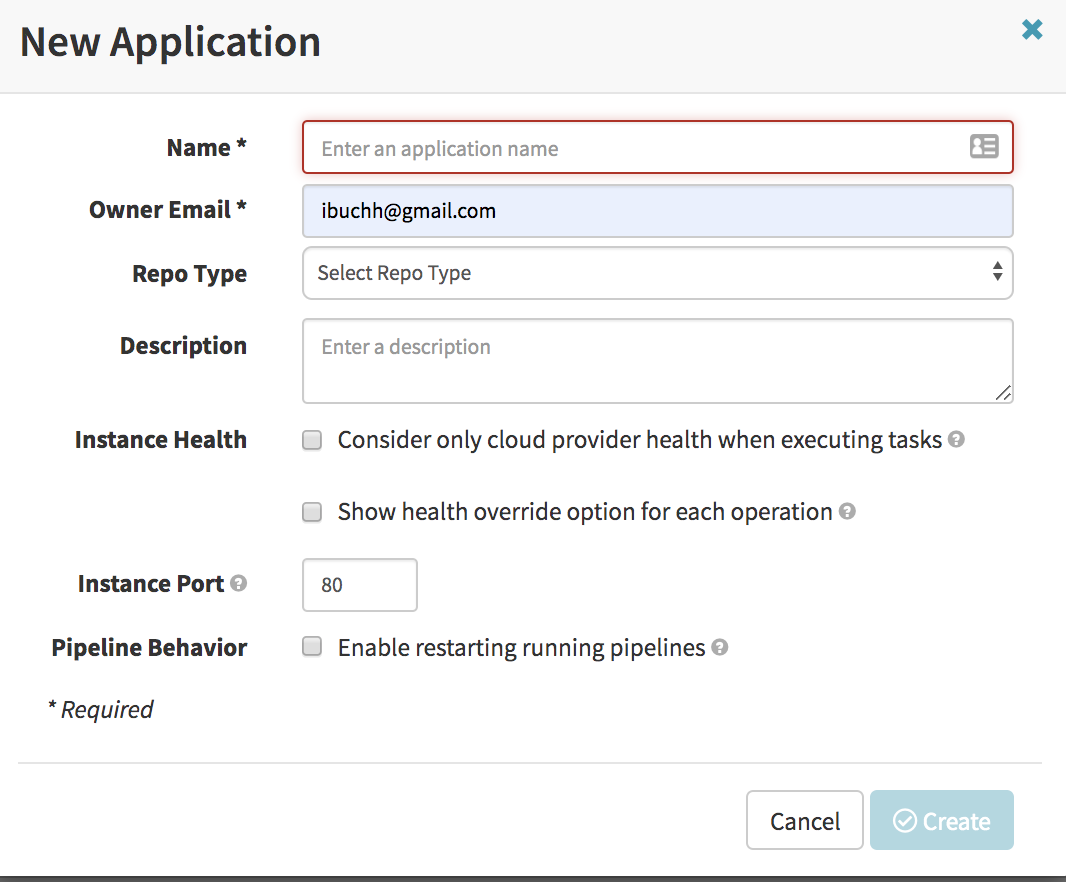Check show health override for each operation

tap(311, 512)
